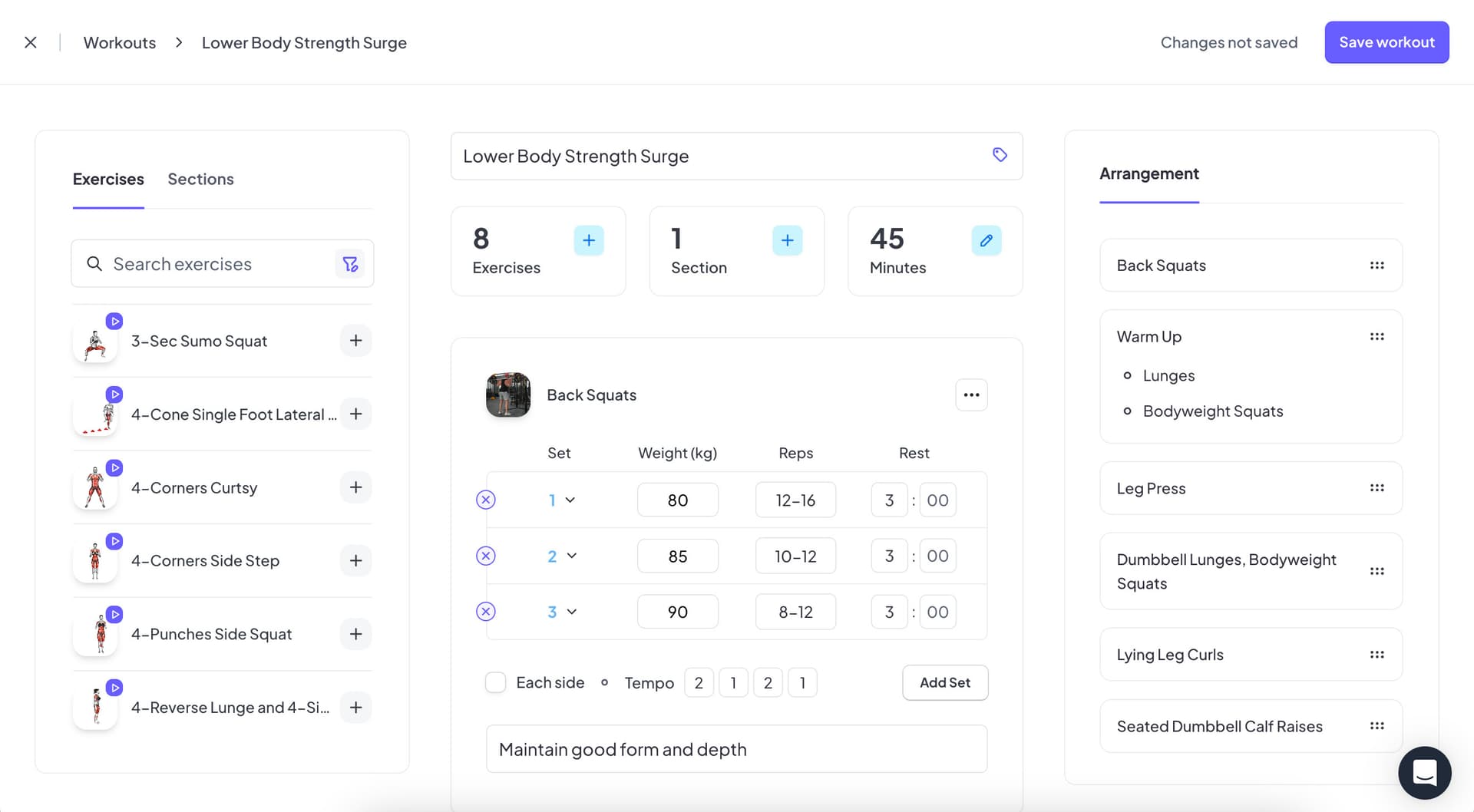Expand the dropdown for set 1
Image resolution: width=1474 pixels, height=812 pixels.
click(572, 499)
